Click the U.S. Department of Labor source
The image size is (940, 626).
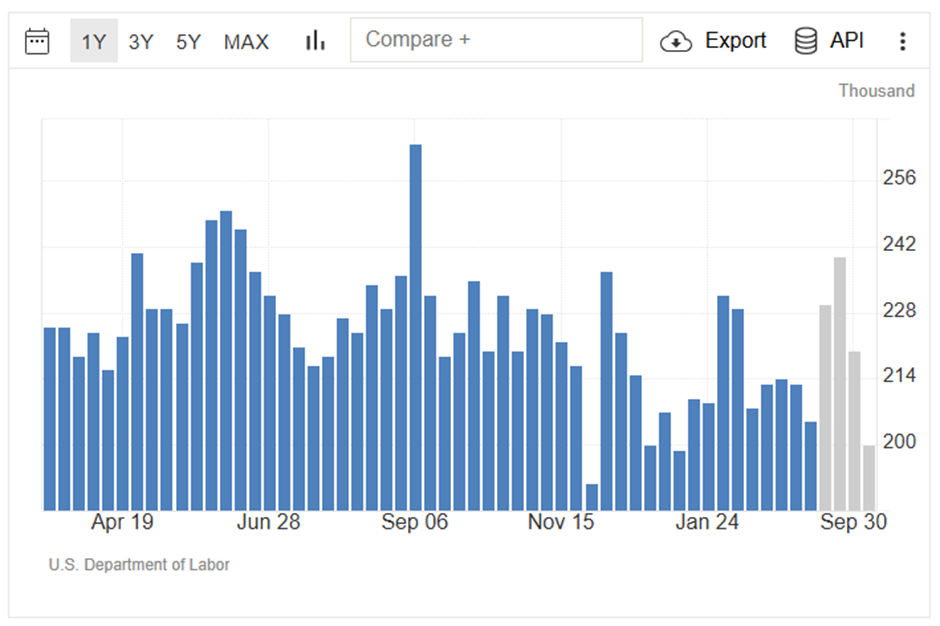click(139, 565)
